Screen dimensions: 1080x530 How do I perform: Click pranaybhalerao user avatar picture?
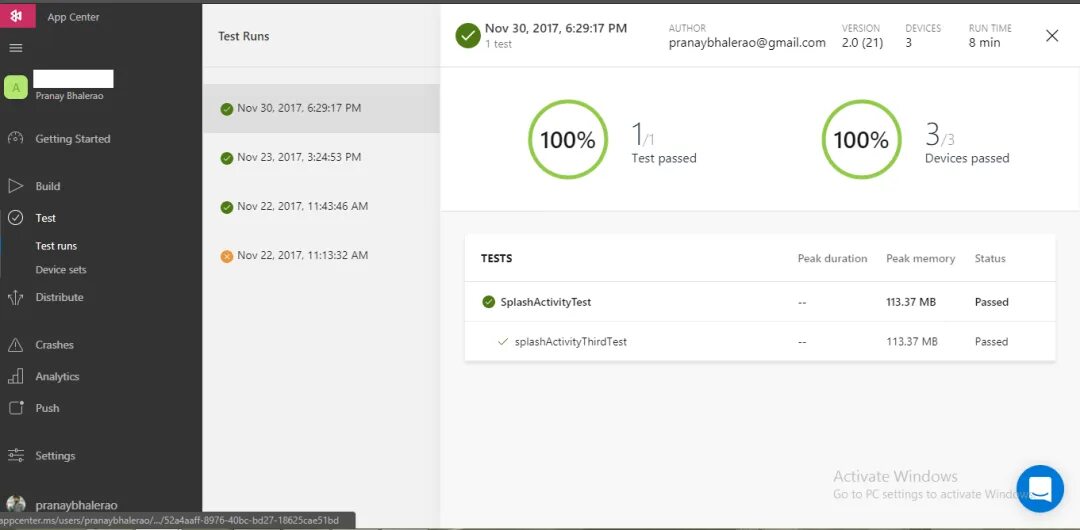pos(16,504)
